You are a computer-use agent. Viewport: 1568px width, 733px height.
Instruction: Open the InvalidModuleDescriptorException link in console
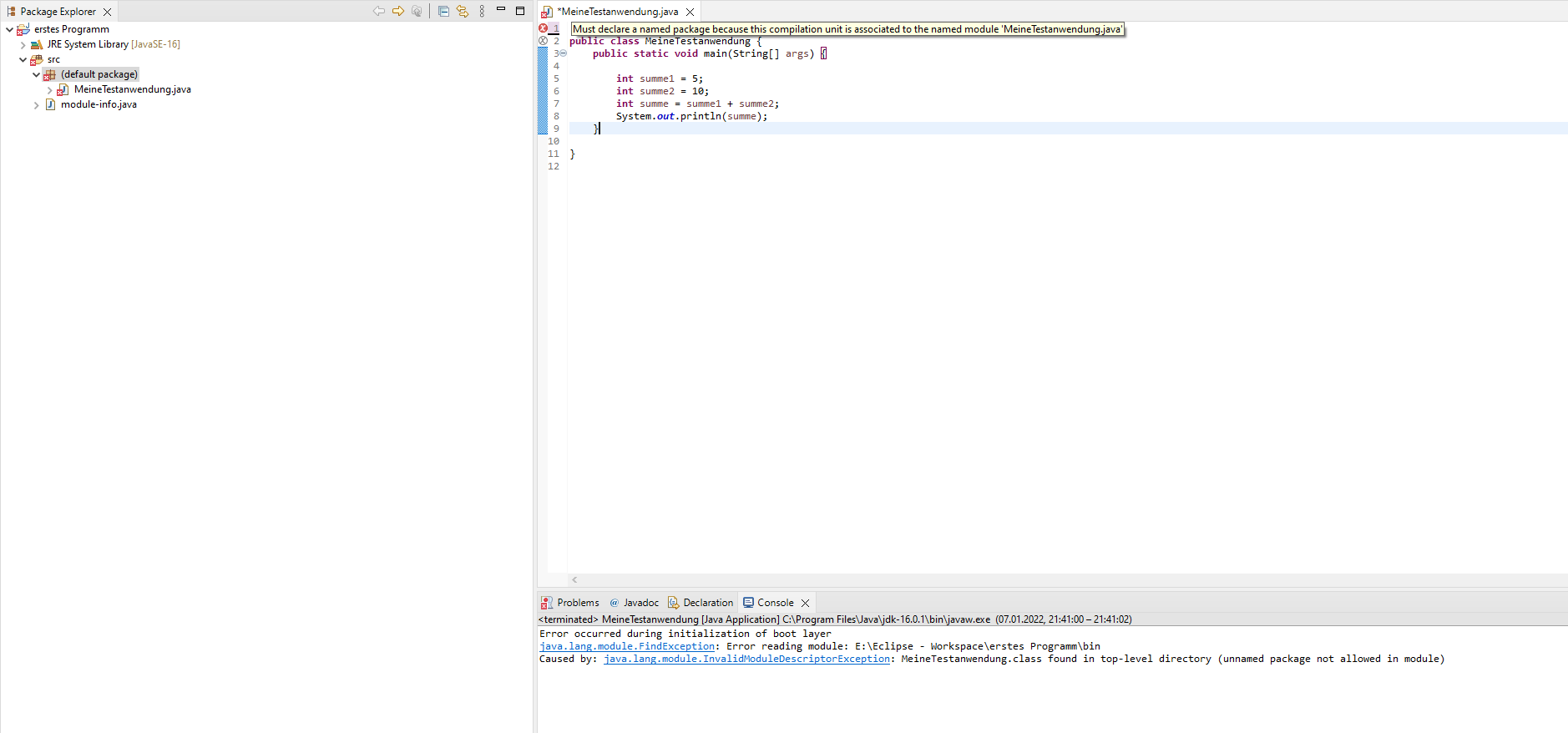point(746,659)
